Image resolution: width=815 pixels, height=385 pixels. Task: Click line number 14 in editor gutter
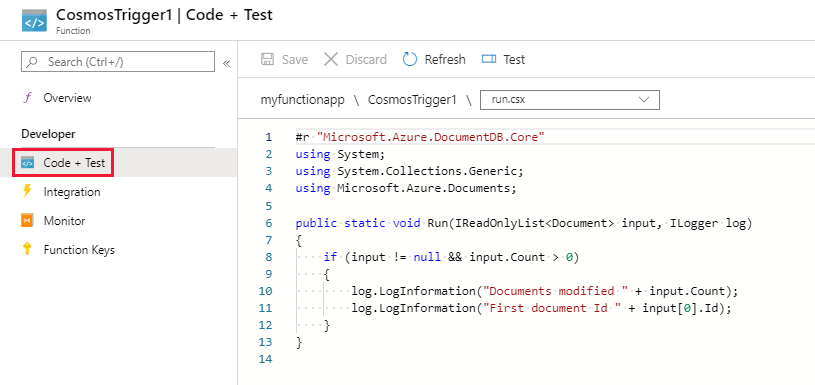point(266,359)
